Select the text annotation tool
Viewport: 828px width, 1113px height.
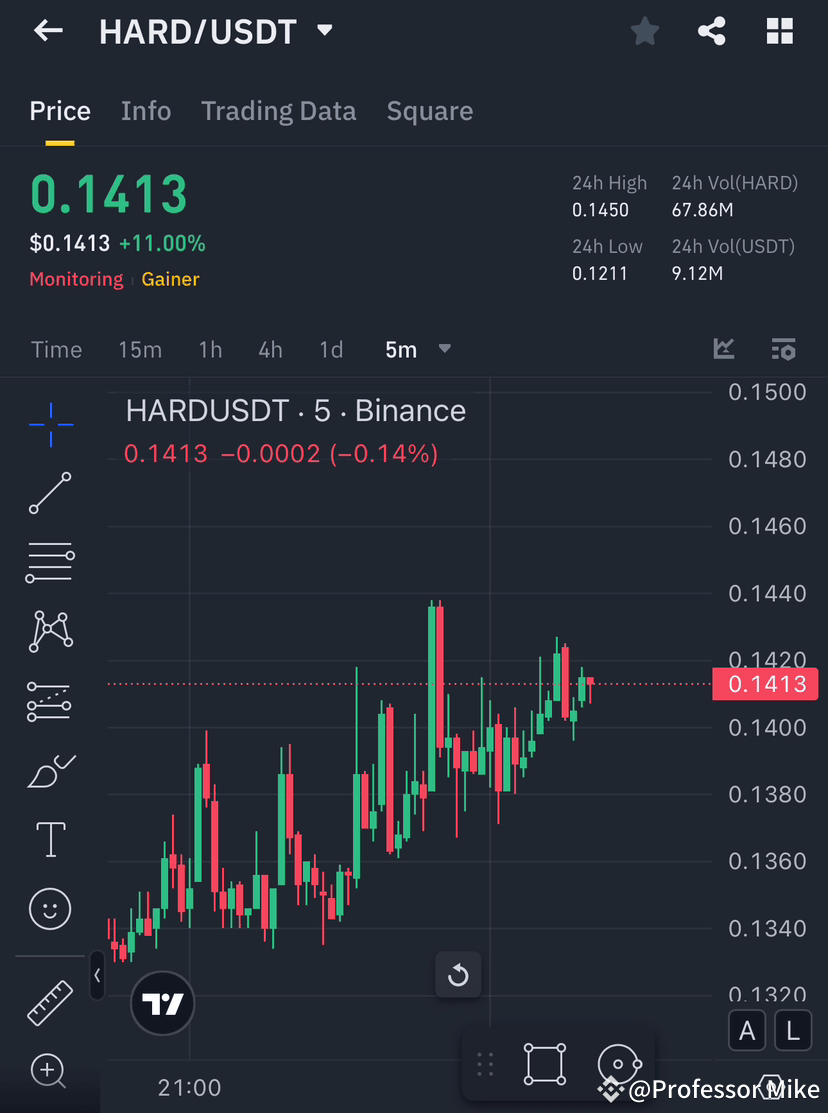(x=50, y=839)
